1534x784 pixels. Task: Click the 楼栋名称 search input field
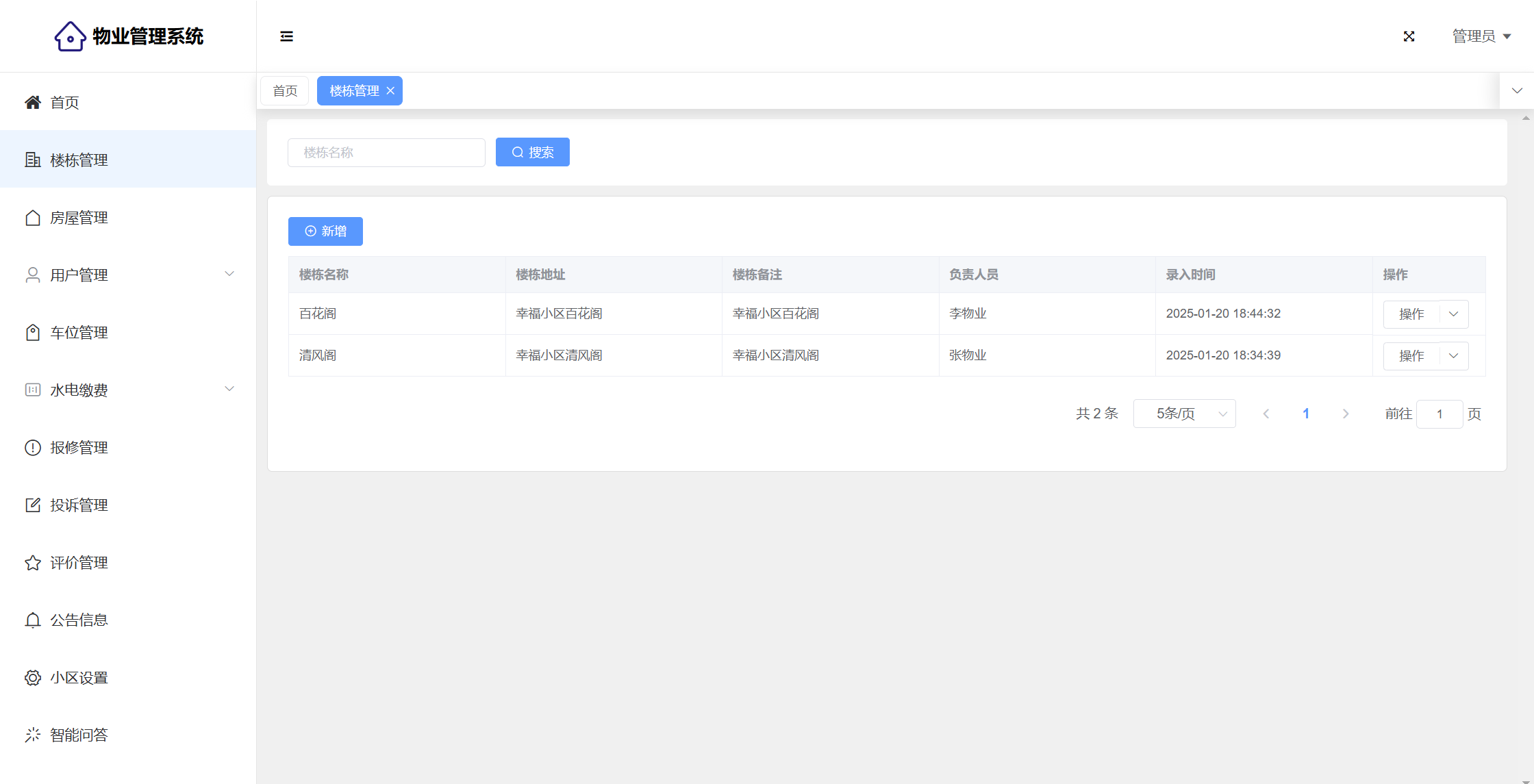[386, 152]
